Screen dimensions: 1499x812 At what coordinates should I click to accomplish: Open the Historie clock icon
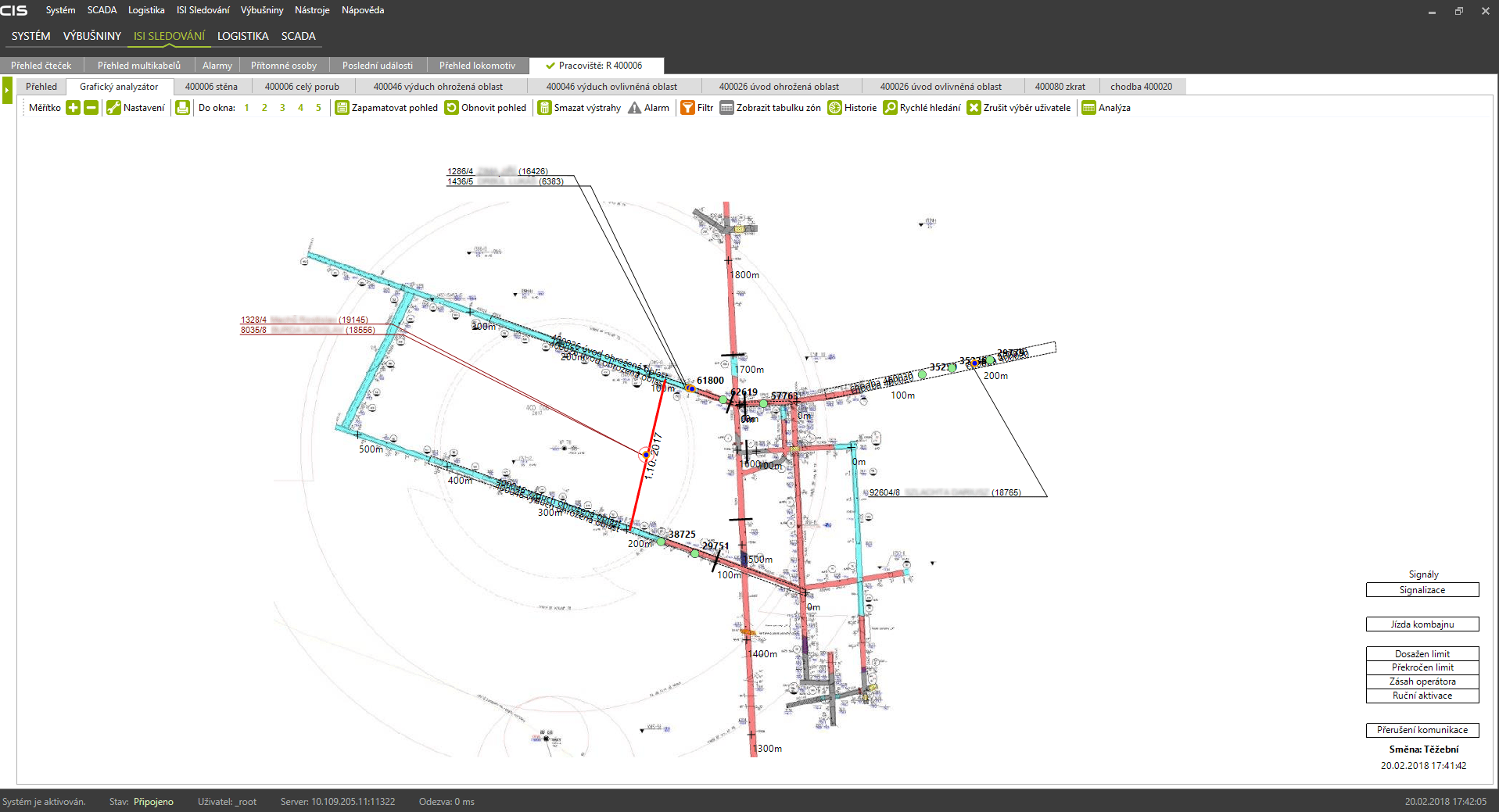tap(834, 108)
